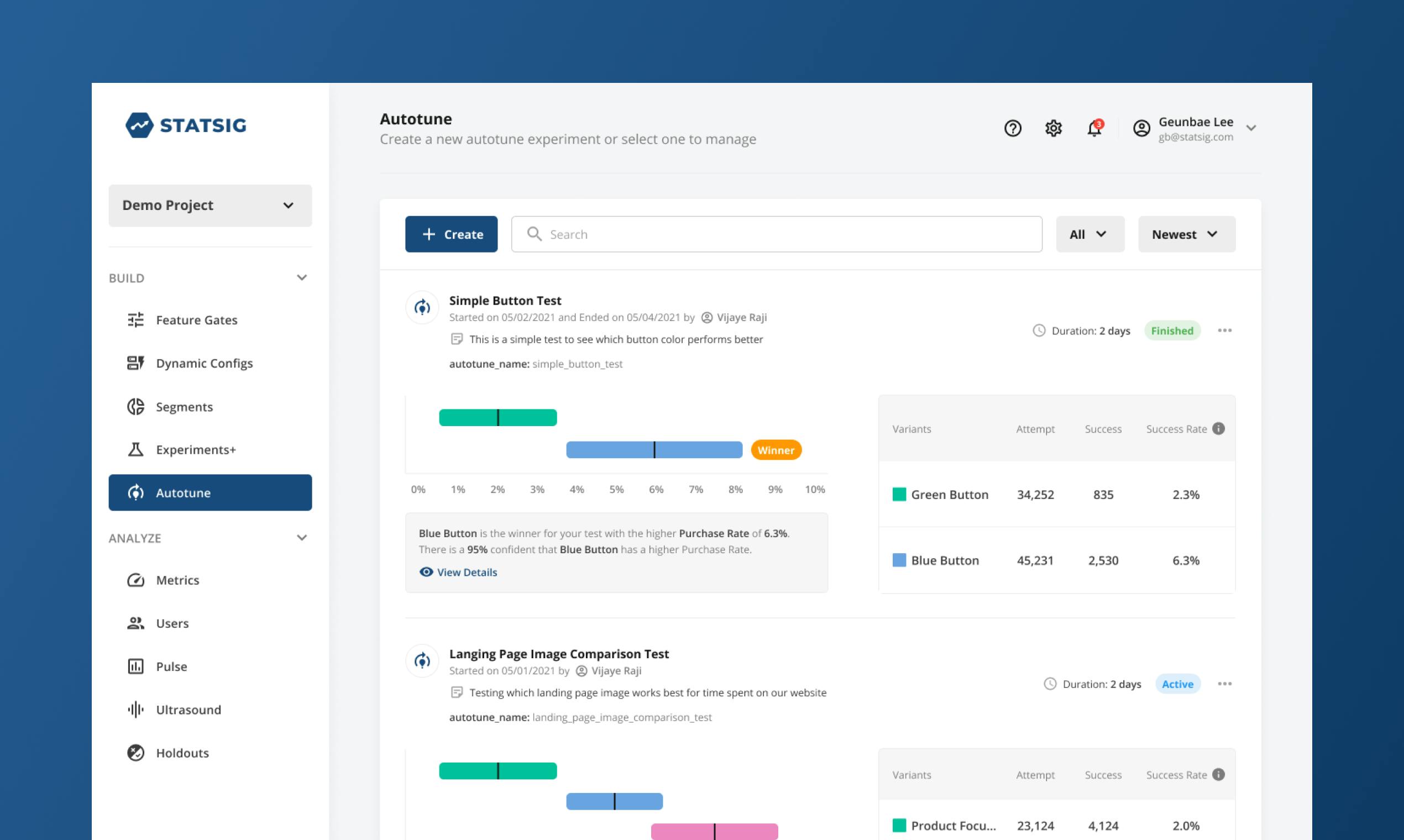
Task: Click the green color swatch for Green Button
Action: click(x=899, y=494)
